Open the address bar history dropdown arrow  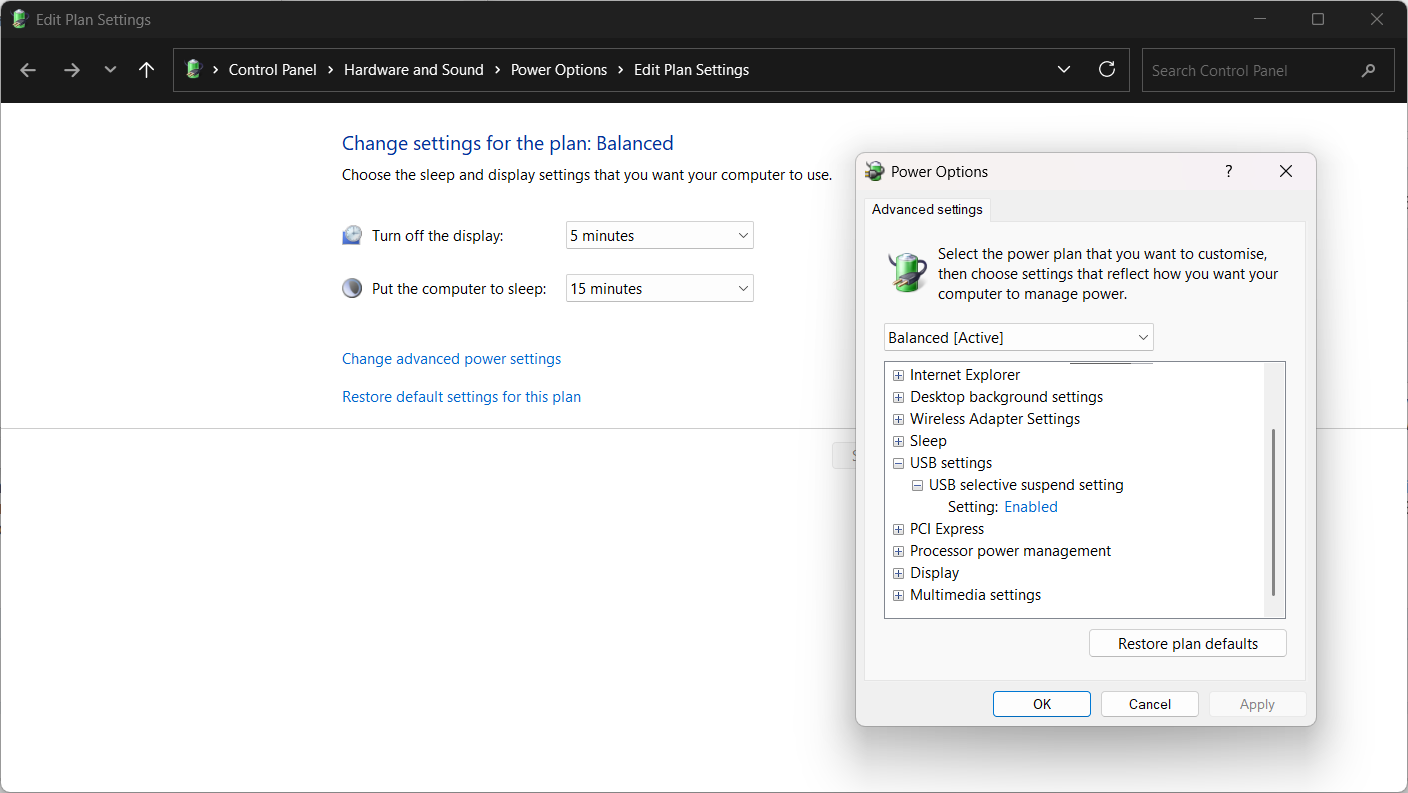click(x=1063, y=70)
